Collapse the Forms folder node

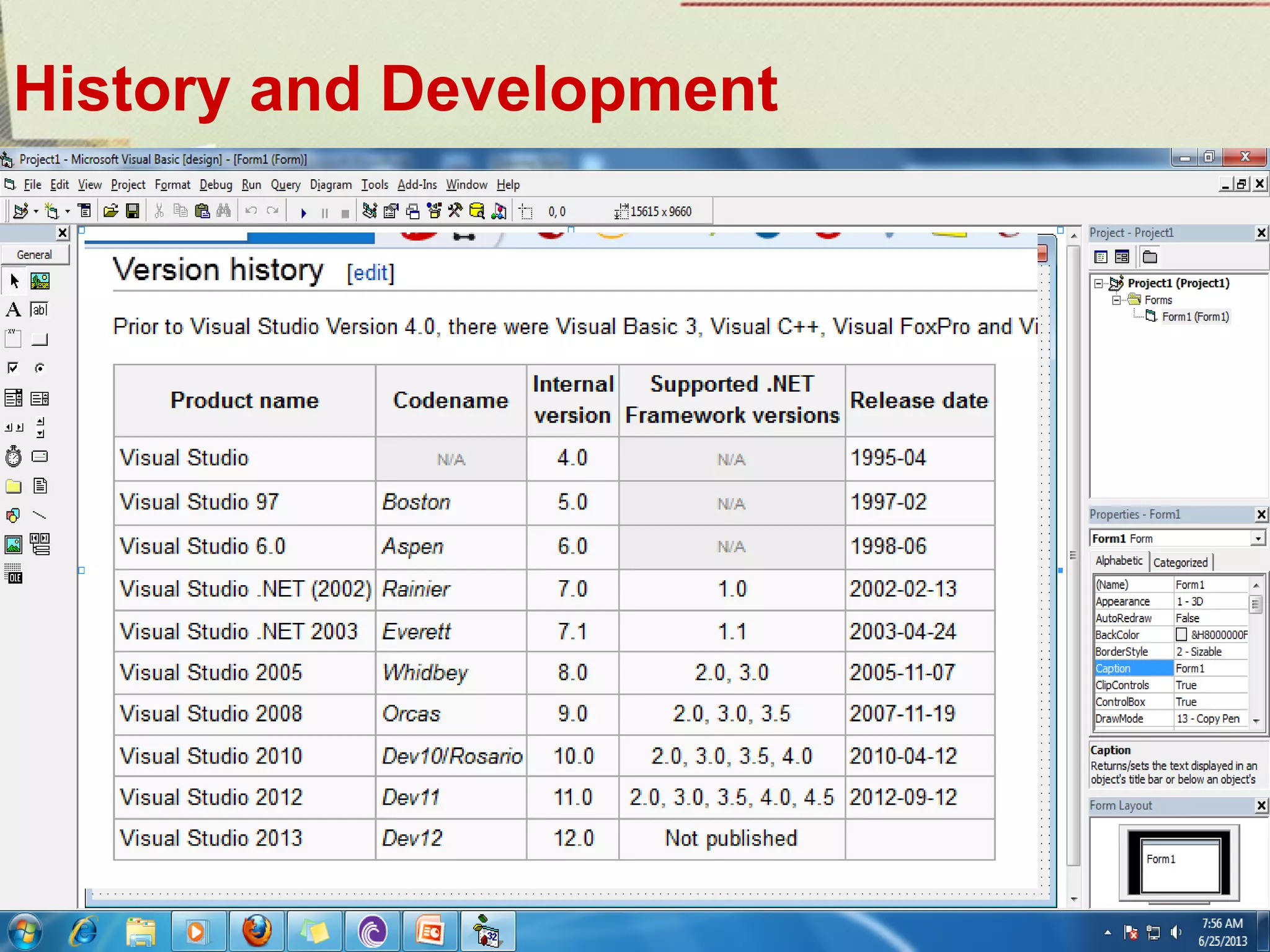click(x=1116, y=300)
